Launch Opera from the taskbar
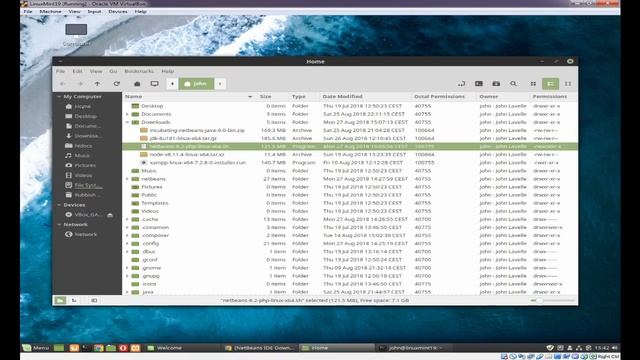The height and width of the screenshot is (360, 640). coord(123,348)
